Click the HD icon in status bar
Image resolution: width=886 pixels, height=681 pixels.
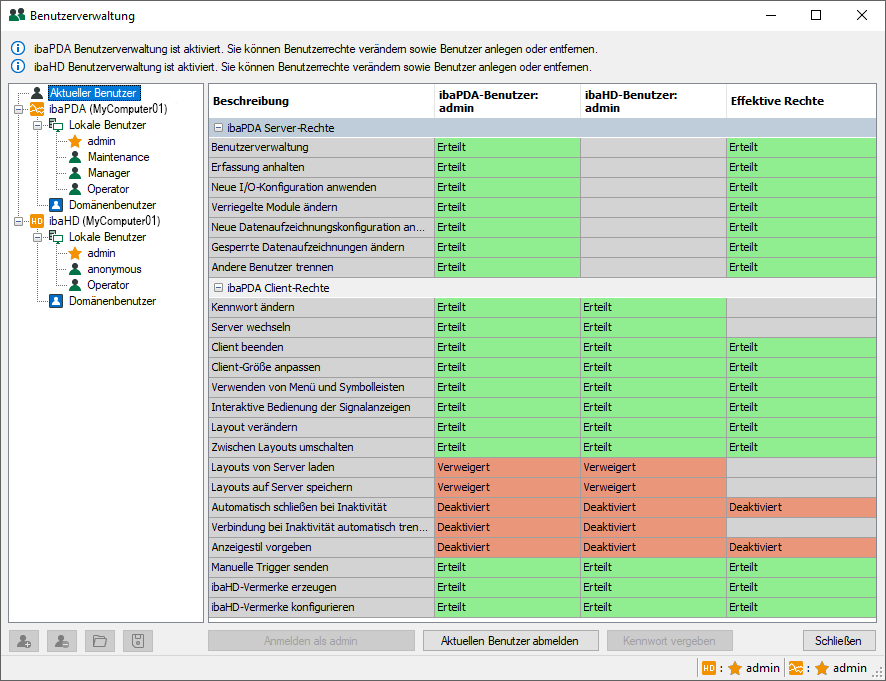(x=709, y=668)
